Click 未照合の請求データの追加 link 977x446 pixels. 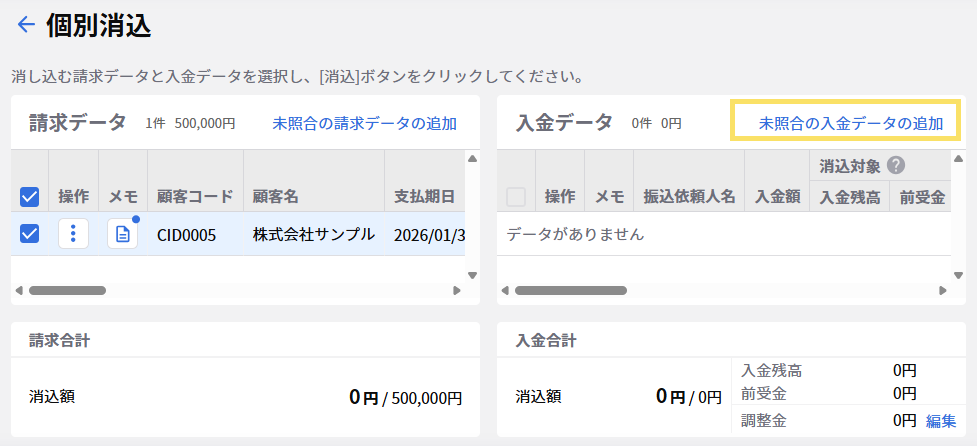(x=364, y=124)
